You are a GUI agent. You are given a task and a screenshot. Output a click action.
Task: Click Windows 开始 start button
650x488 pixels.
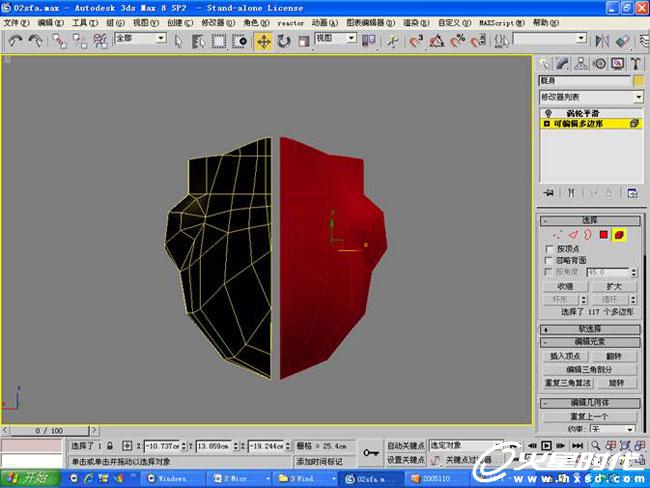pyautogui.click(x=30, y=478)
